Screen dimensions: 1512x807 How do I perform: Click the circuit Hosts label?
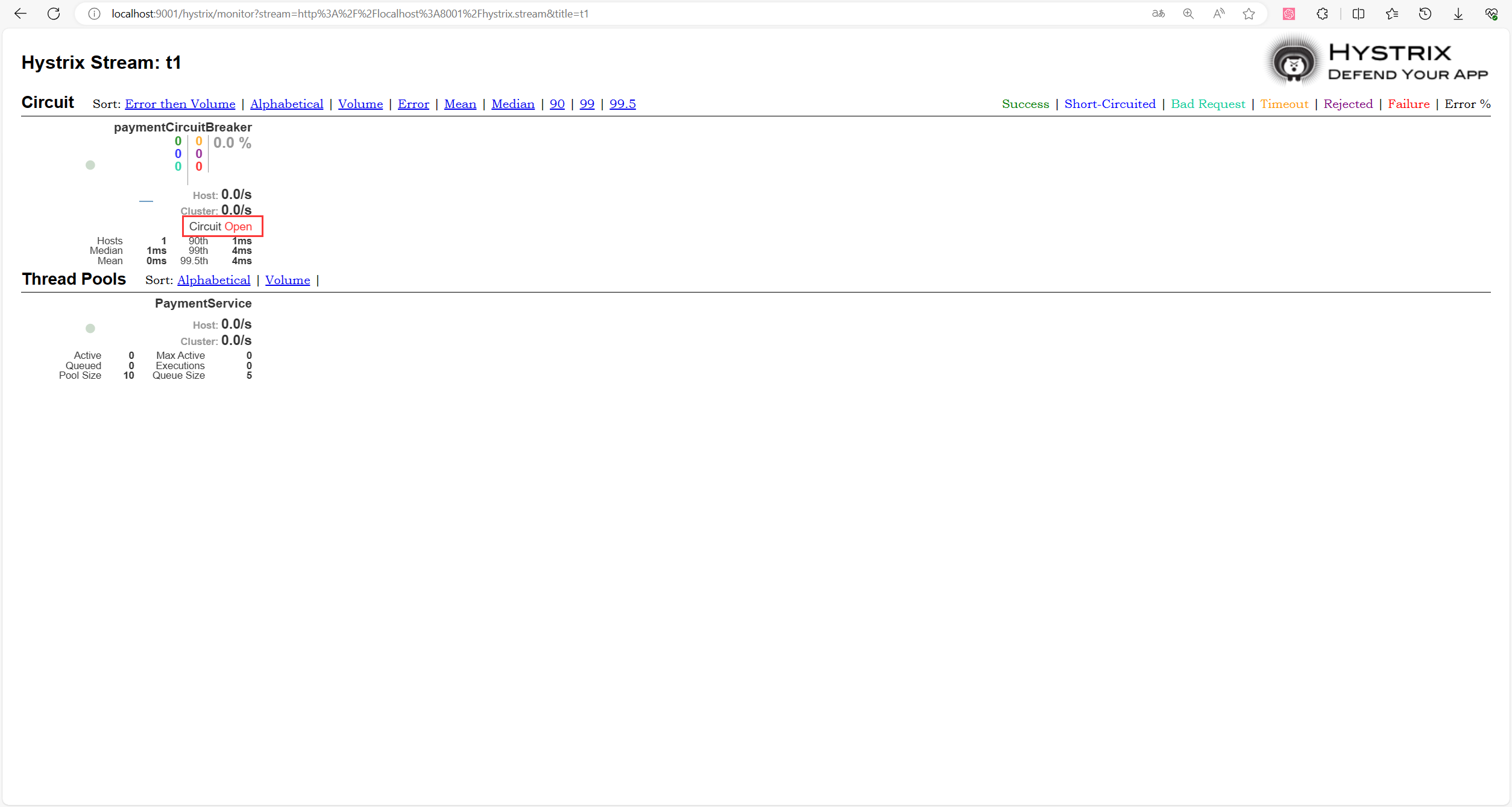[110, 241]
